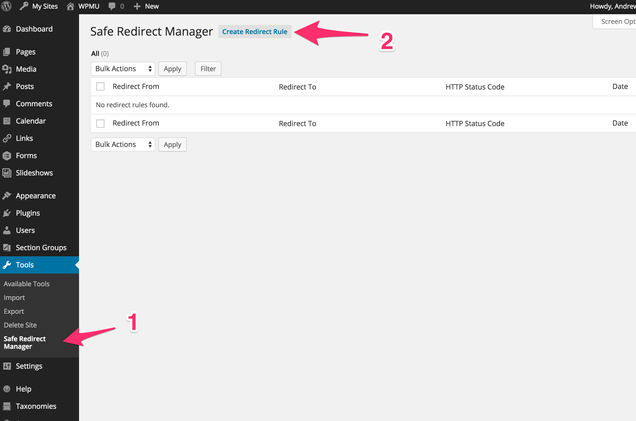Click the Forms icon in sidebar
Viewport: 636px width, 421px height.
(x=6, y=155)
